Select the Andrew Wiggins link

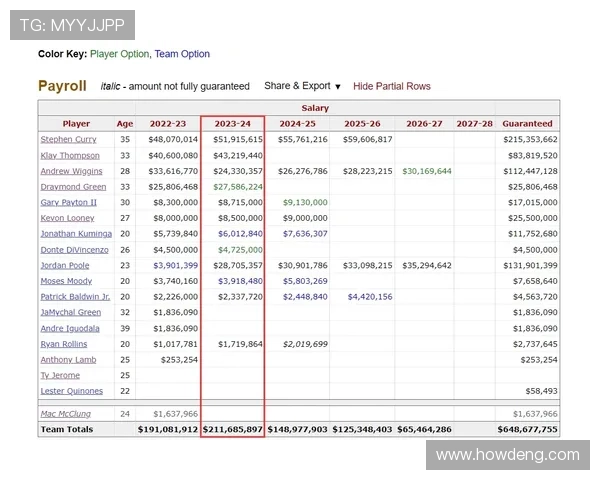pyautogui.click(x=70, y=171)
